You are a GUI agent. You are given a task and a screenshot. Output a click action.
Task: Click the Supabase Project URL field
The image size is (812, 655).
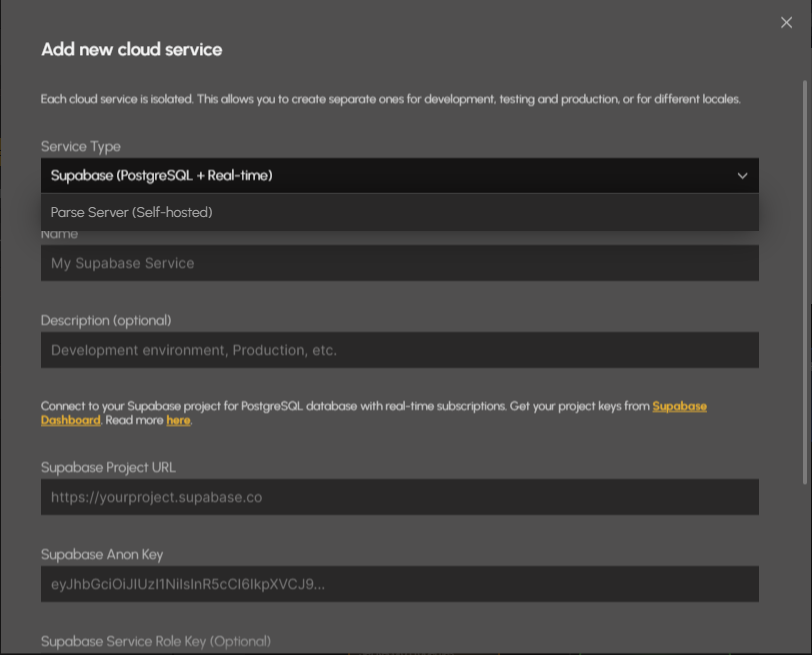click(400, 497)
